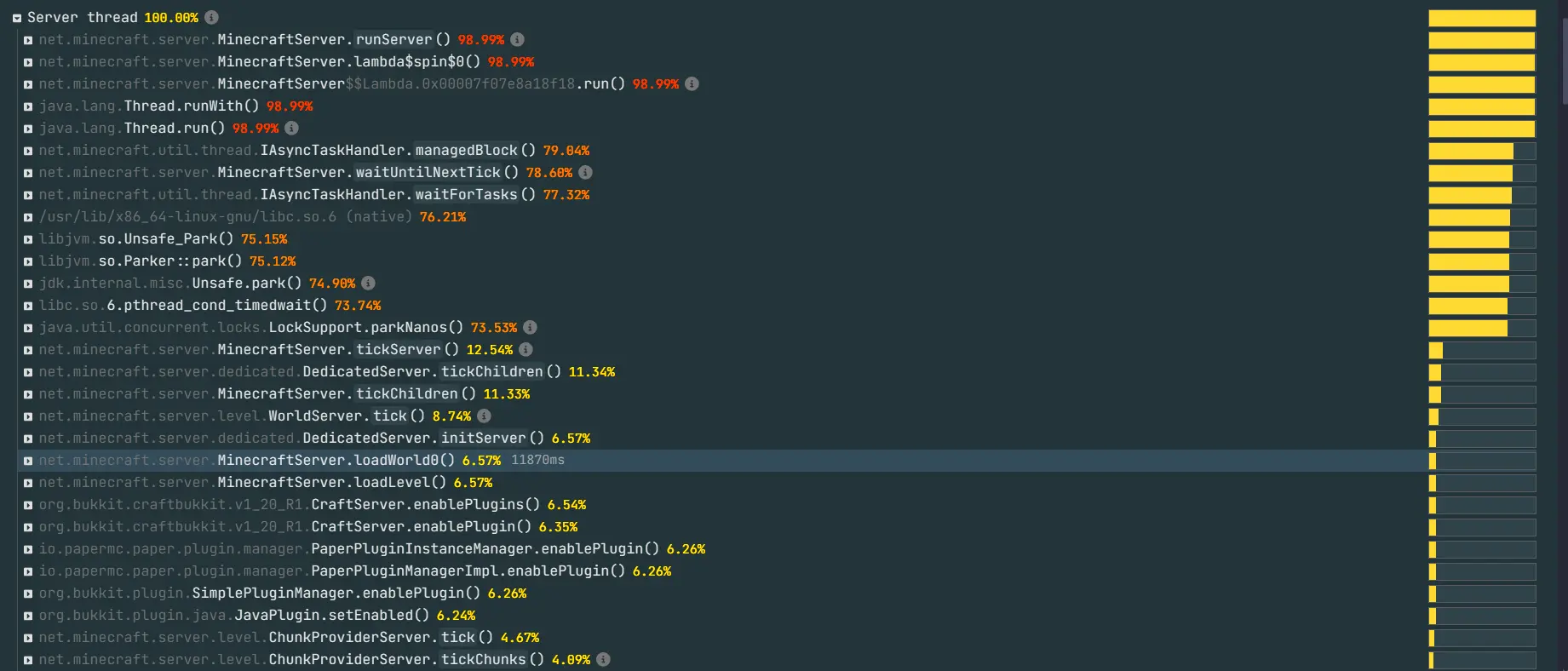Expand SimplePluginManager.enablePlugin() node

coord(28,594)
